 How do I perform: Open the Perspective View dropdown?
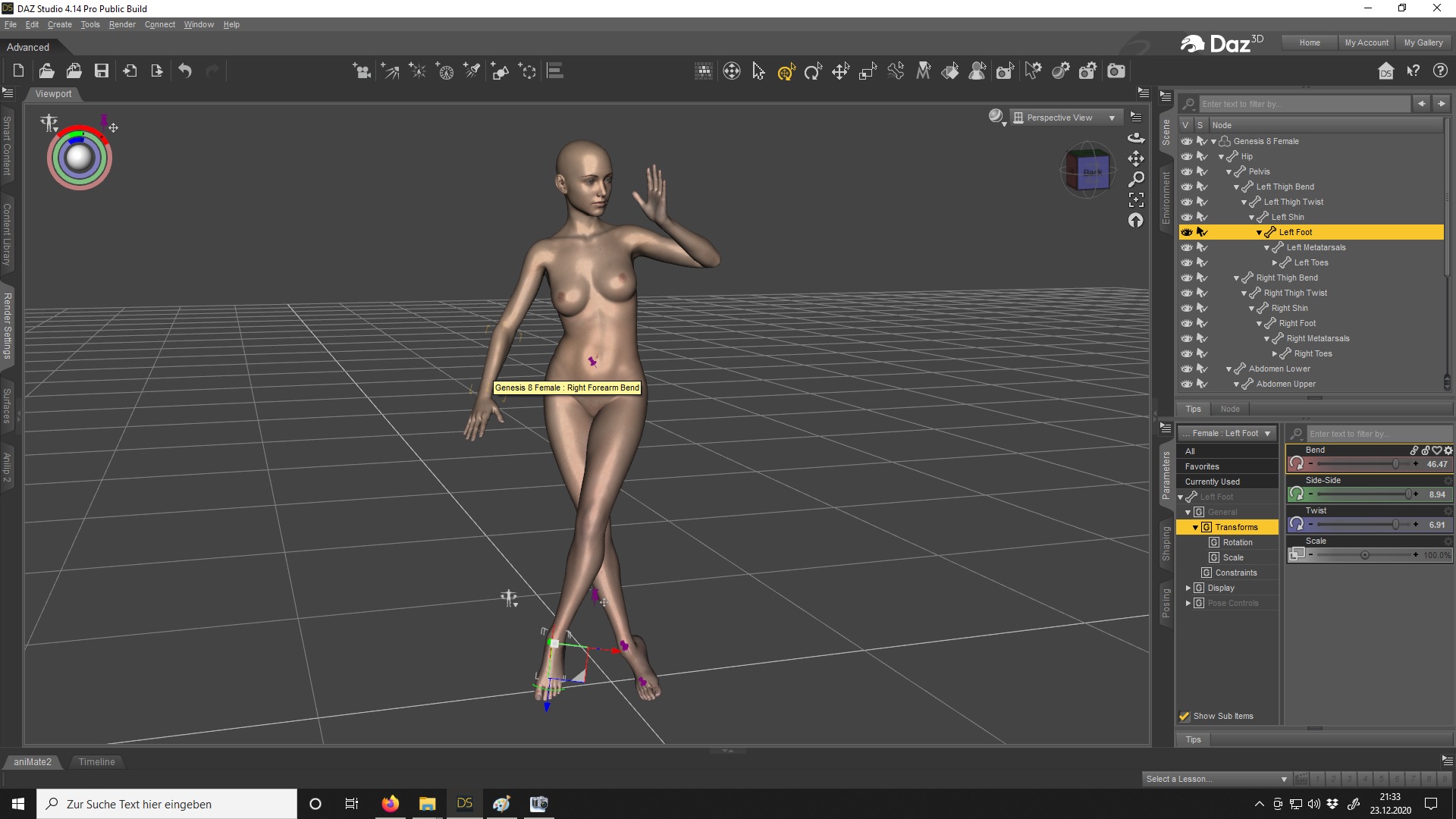tap(1065, 118)
